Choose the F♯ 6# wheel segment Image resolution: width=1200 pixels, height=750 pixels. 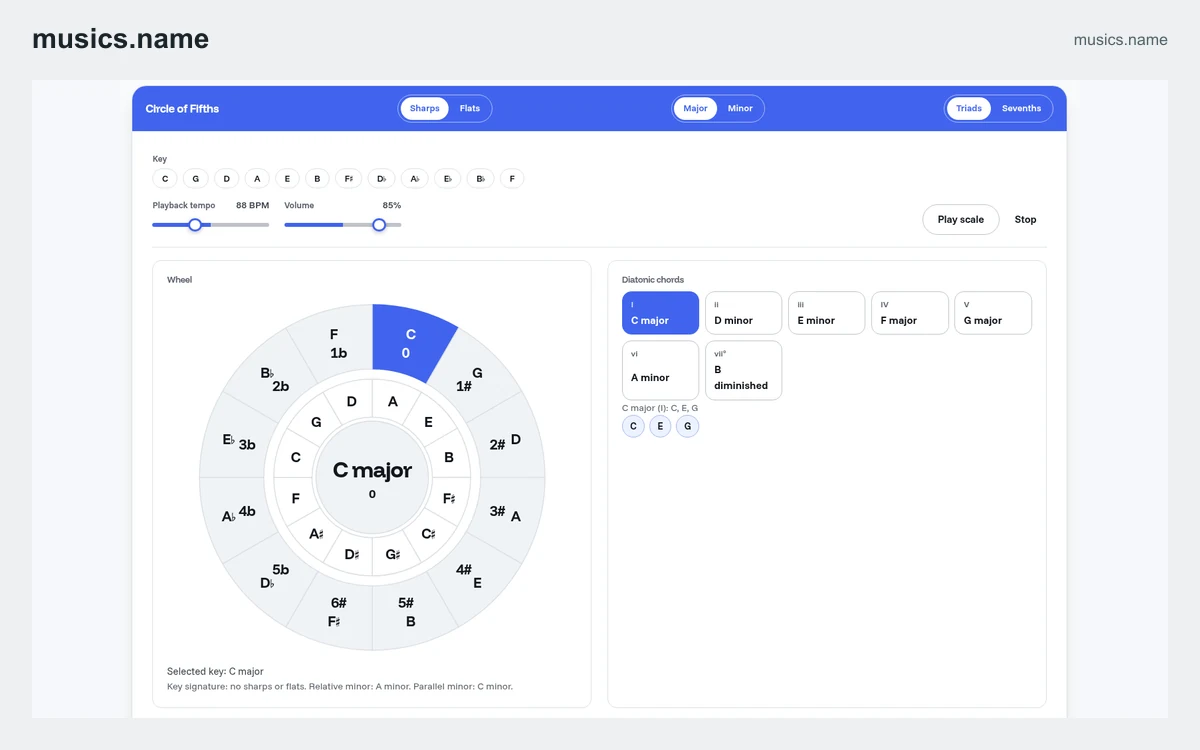tap(337, 612)
